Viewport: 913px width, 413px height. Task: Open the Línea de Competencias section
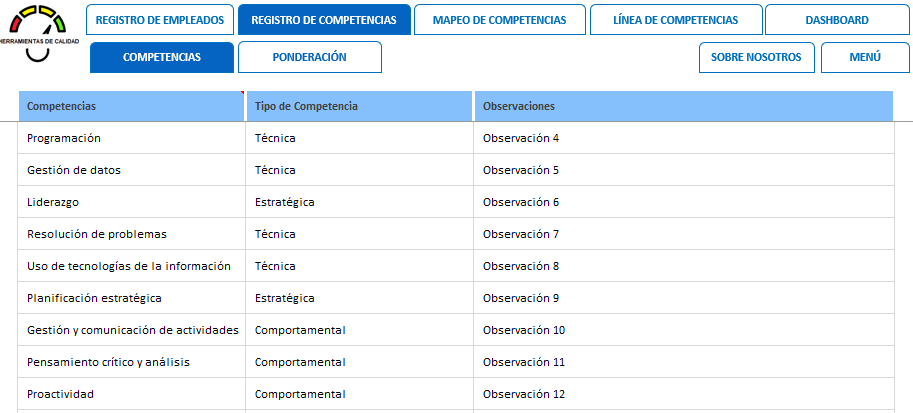coord(676,20)
